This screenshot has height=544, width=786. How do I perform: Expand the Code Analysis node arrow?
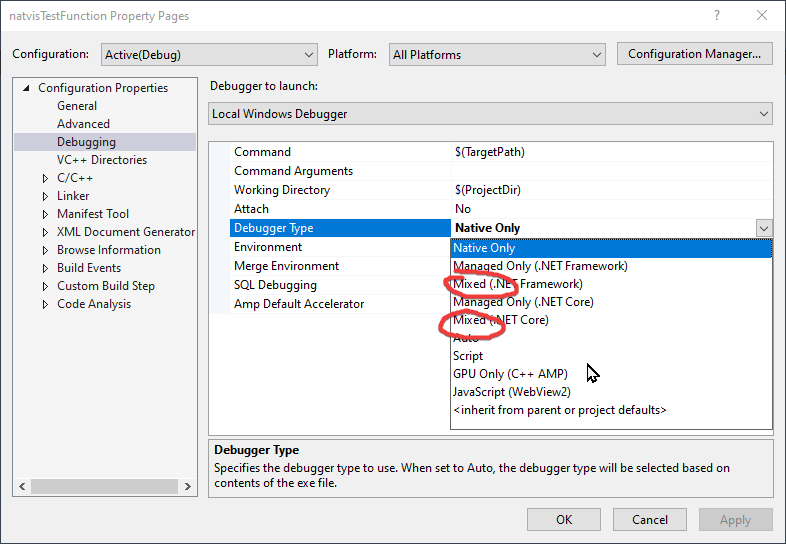coord(45,304)
